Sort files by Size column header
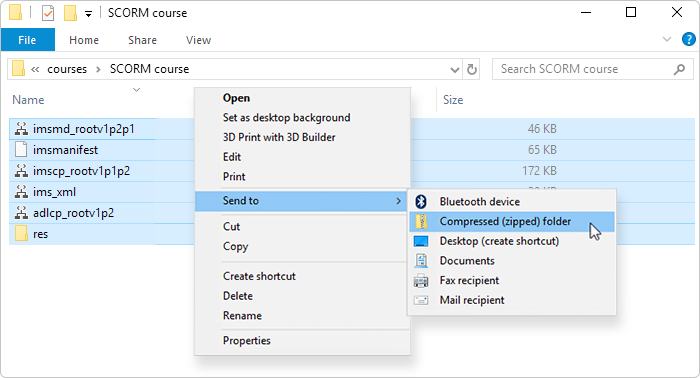Screen dimensions: 700x378 453,100
